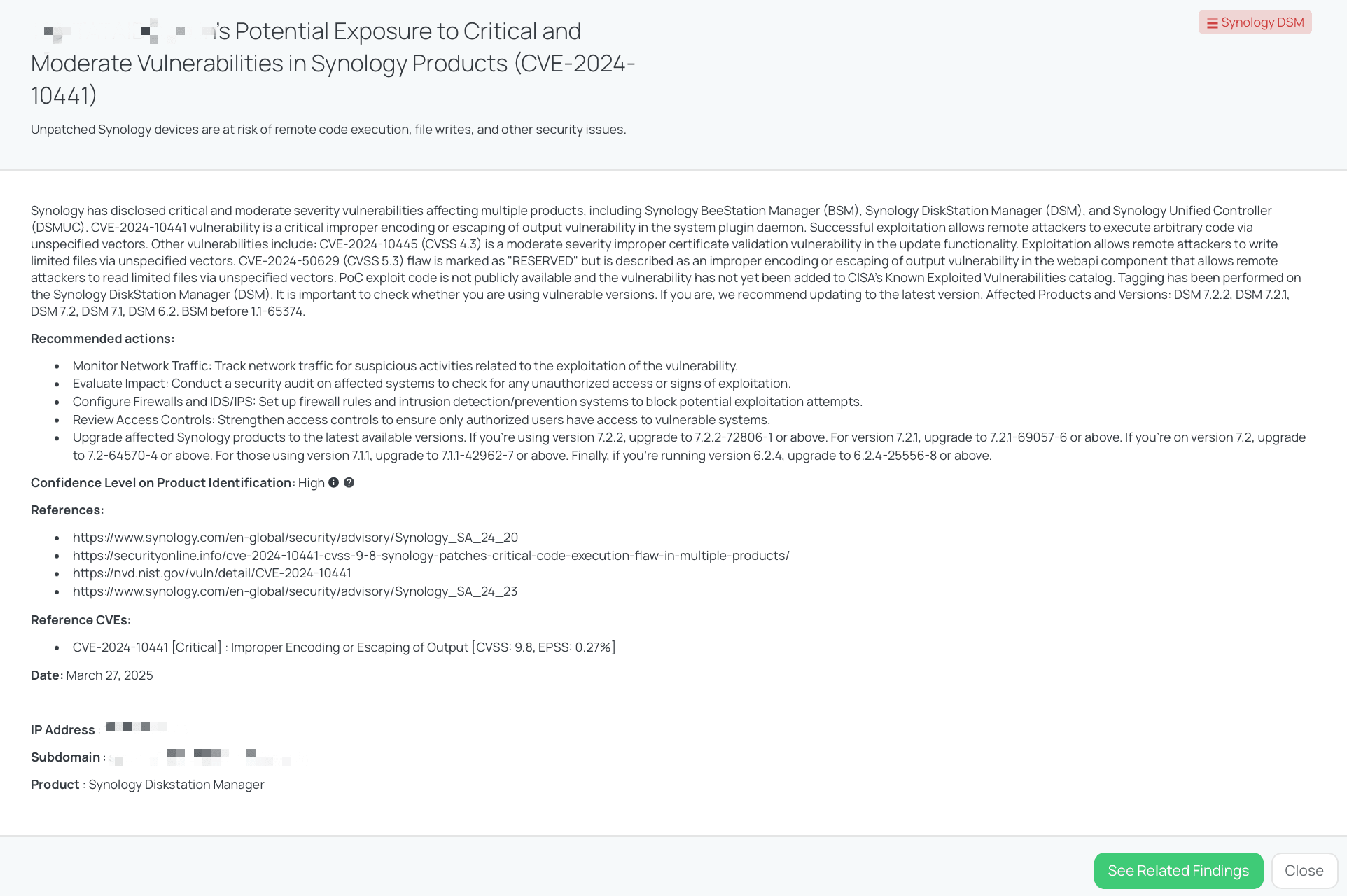Click the bullet before the nvd.nist.gov reference

coord(59,573)
